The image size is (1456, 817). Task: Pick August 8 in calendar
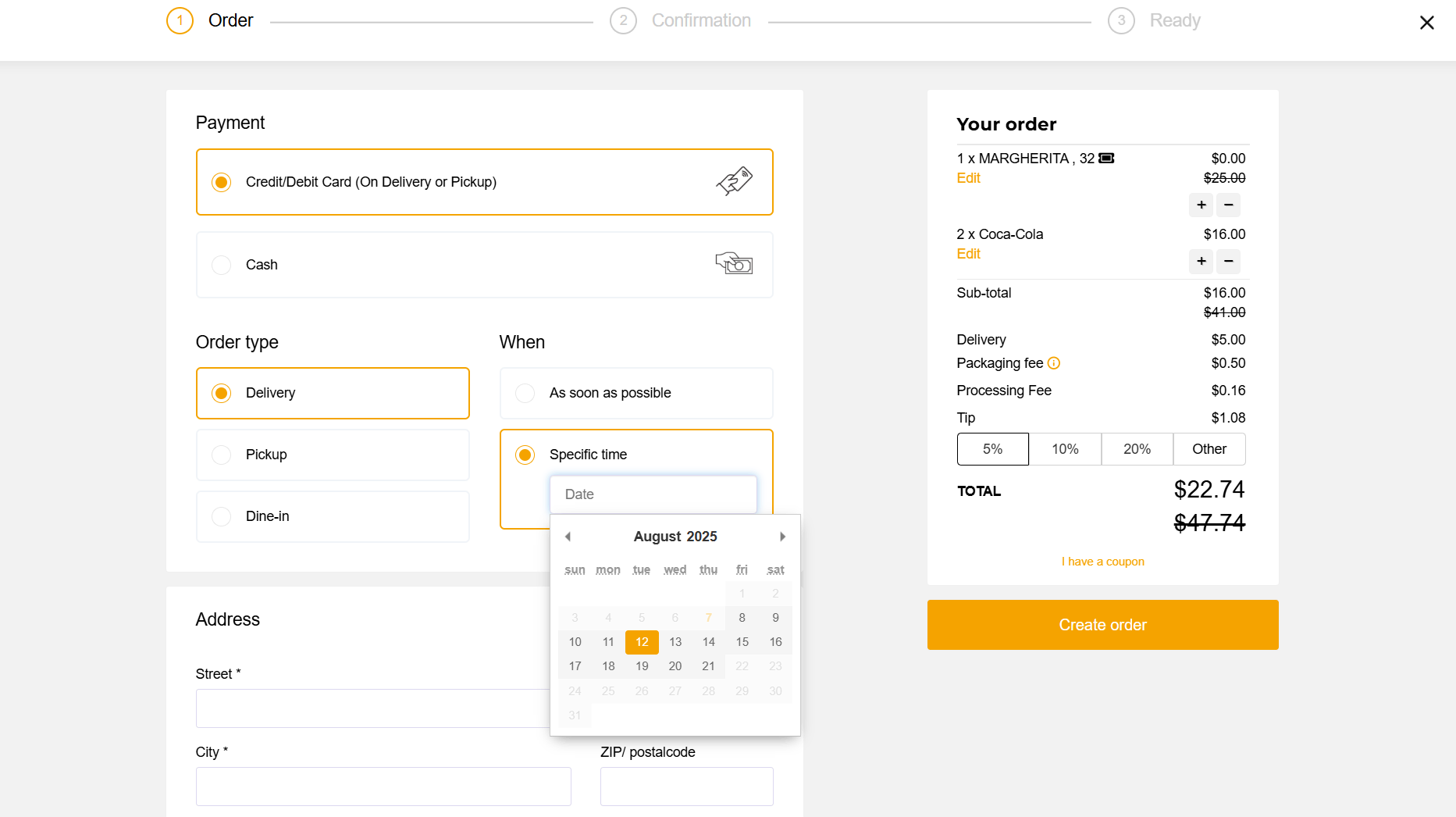[742, 618]
